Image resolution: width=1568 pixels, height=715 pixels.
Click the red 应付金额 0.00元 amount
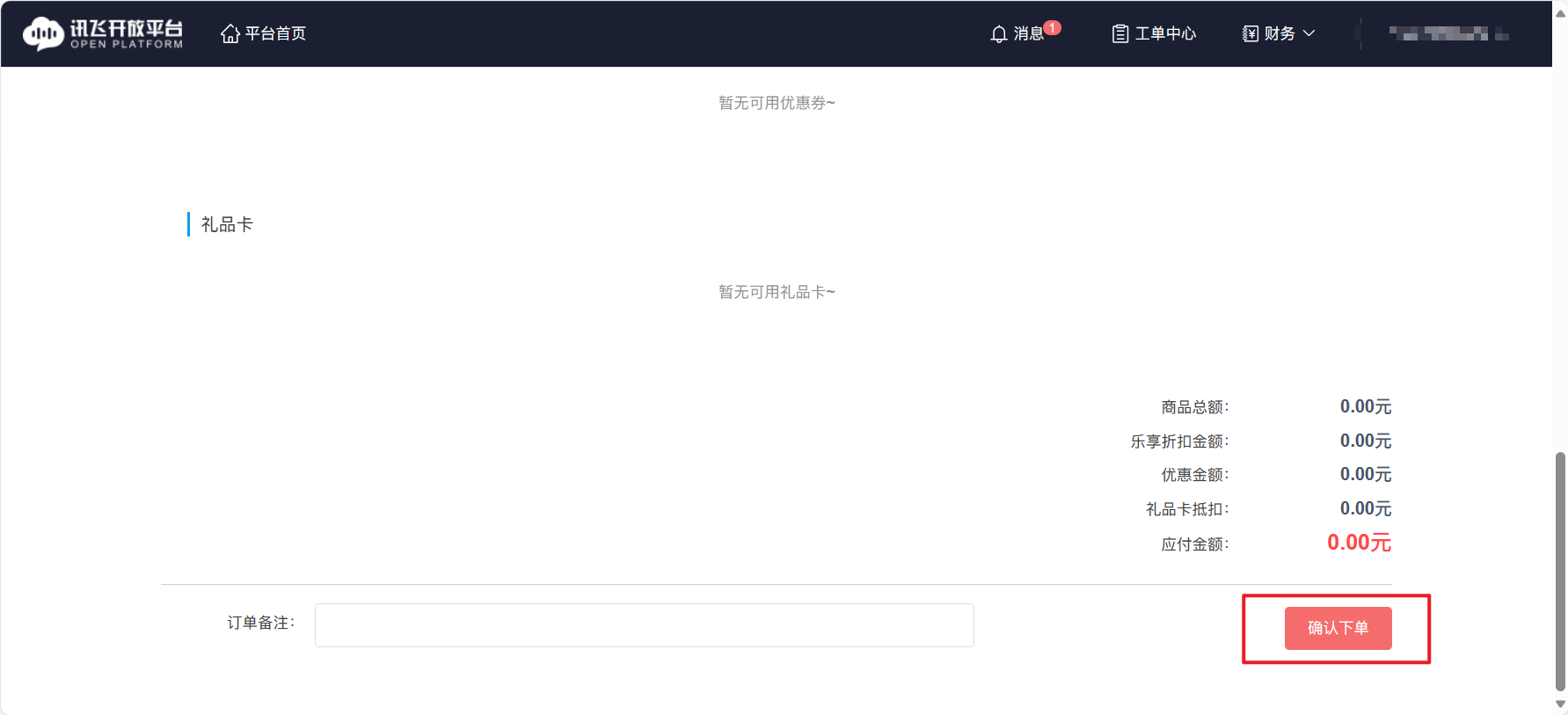click(x=1359, y=543)
